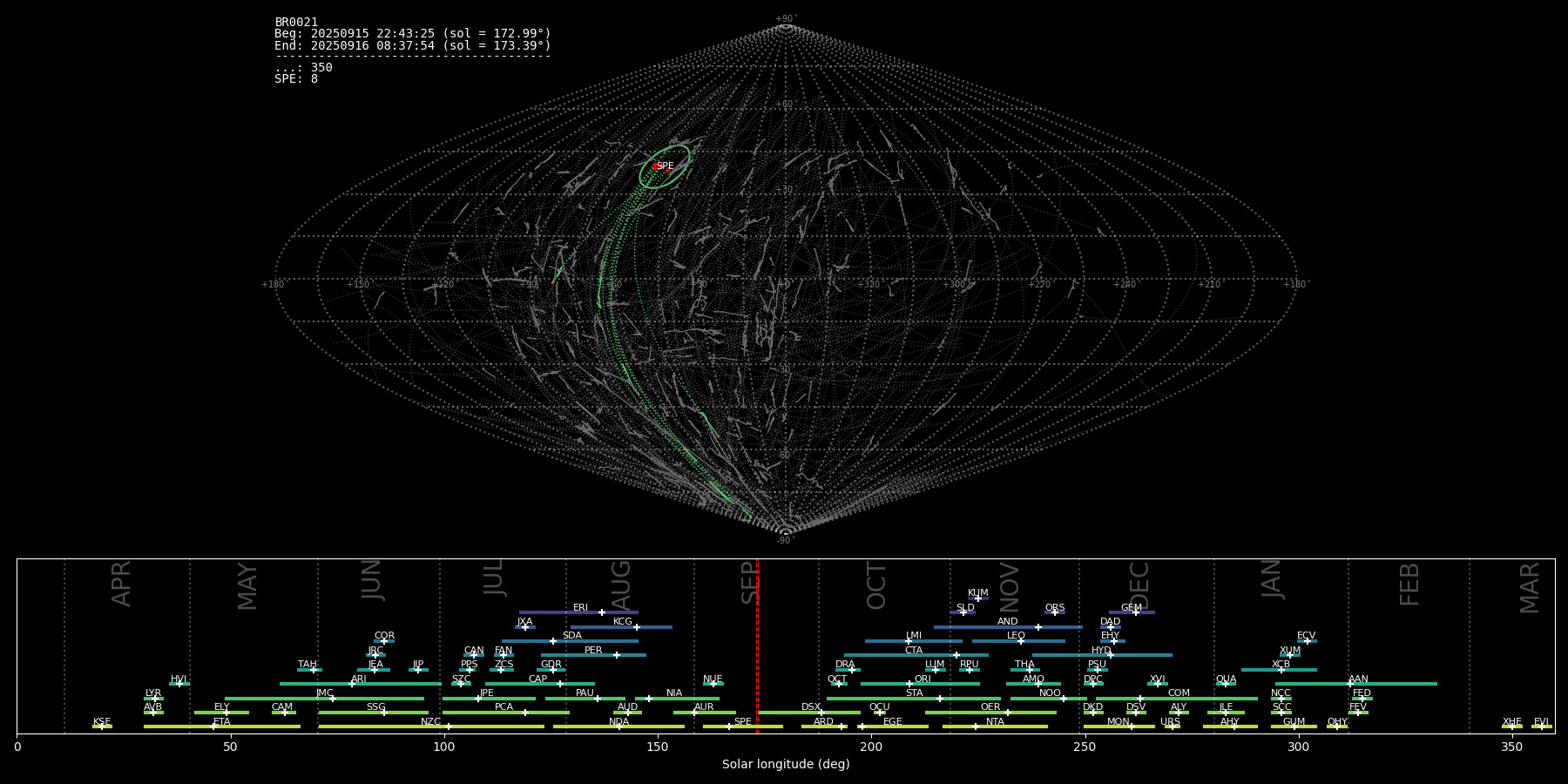Click the SPE shower bar label in timeline

pyautogui.click(x=742, y=721)
